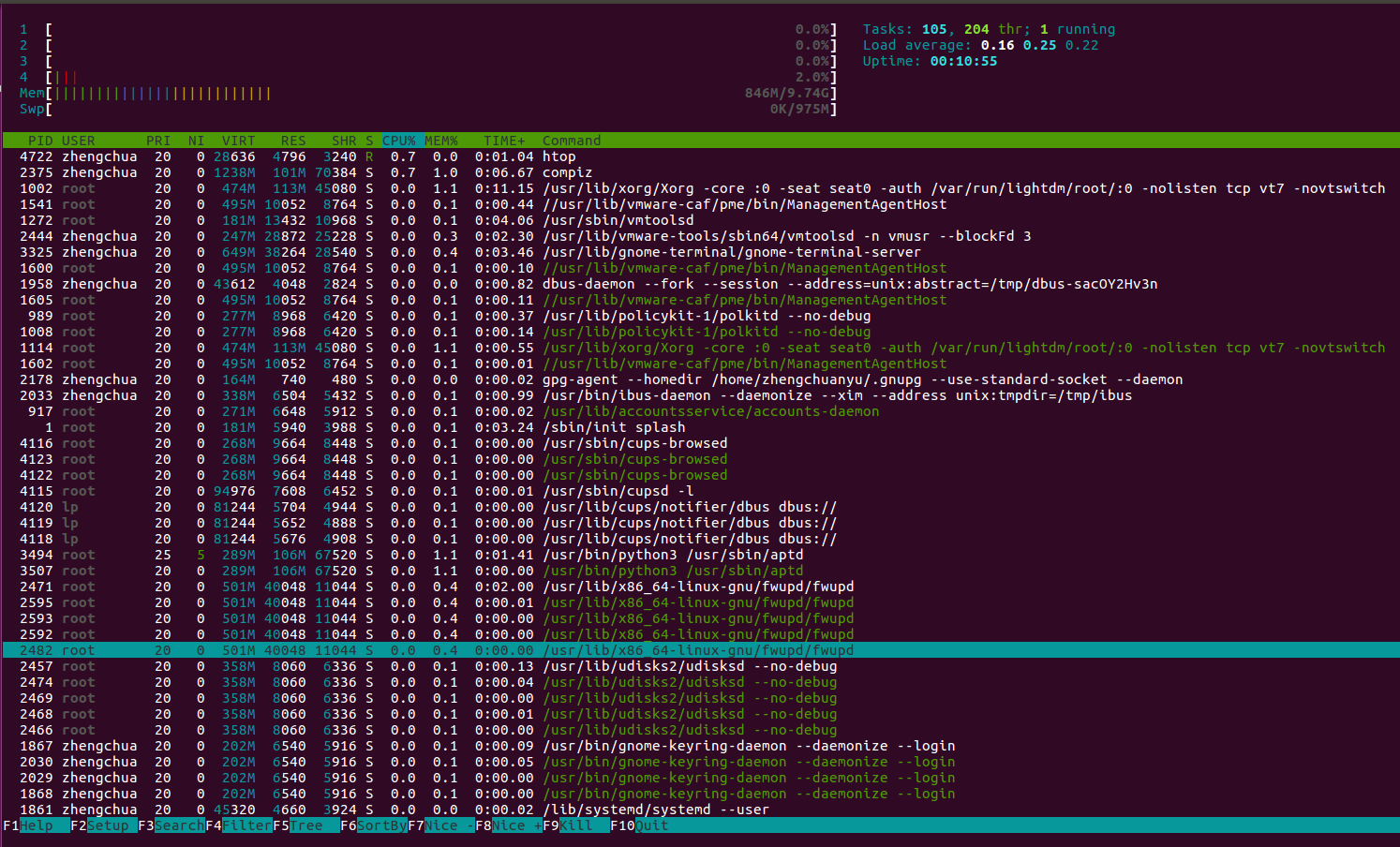This screenshot has width=1400, height=847.
Task: Select gnome-keyring-daemon process PID 1867
Action: pos(700,746)
